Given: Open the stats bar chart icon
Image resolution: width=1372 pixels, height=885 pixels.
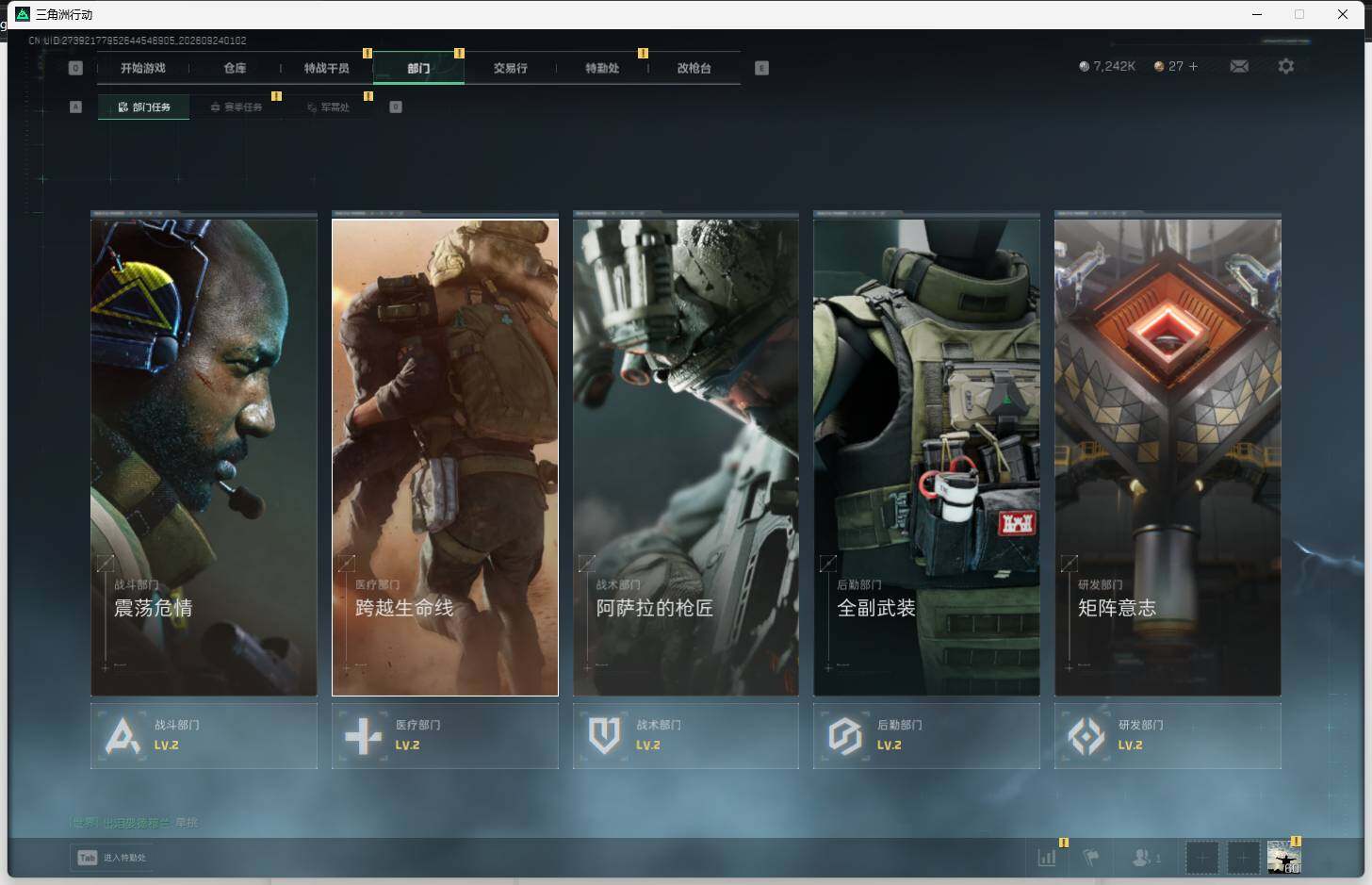Looking at the screenshot, I should (x=1047, y=858).
